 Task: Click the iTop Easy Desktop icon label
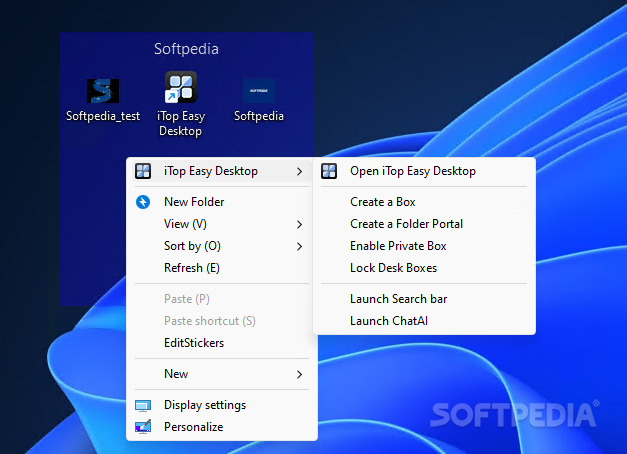(181, 124)
